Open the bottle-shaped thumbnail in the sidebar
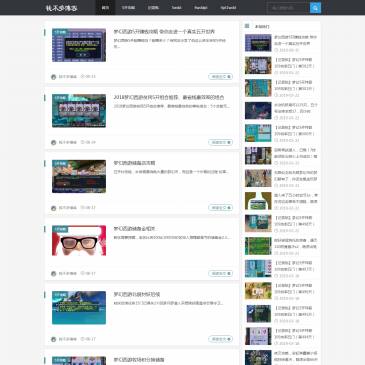Viewport: 365px width, 365px height. click(258, 201)
